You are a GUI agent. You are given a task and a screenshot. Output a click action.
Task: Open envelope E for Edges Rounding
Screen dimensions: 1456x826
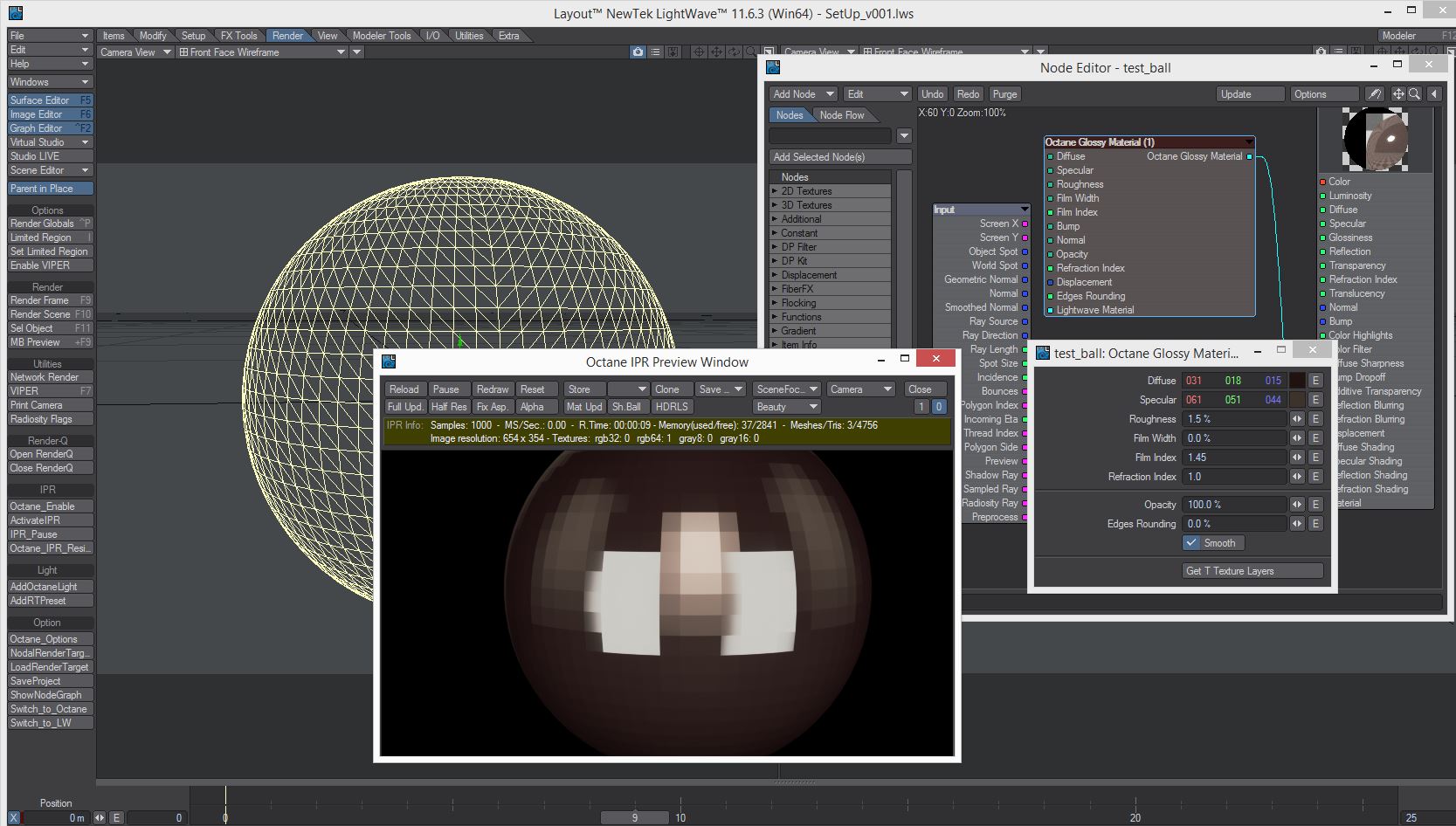click(1315, 524)
